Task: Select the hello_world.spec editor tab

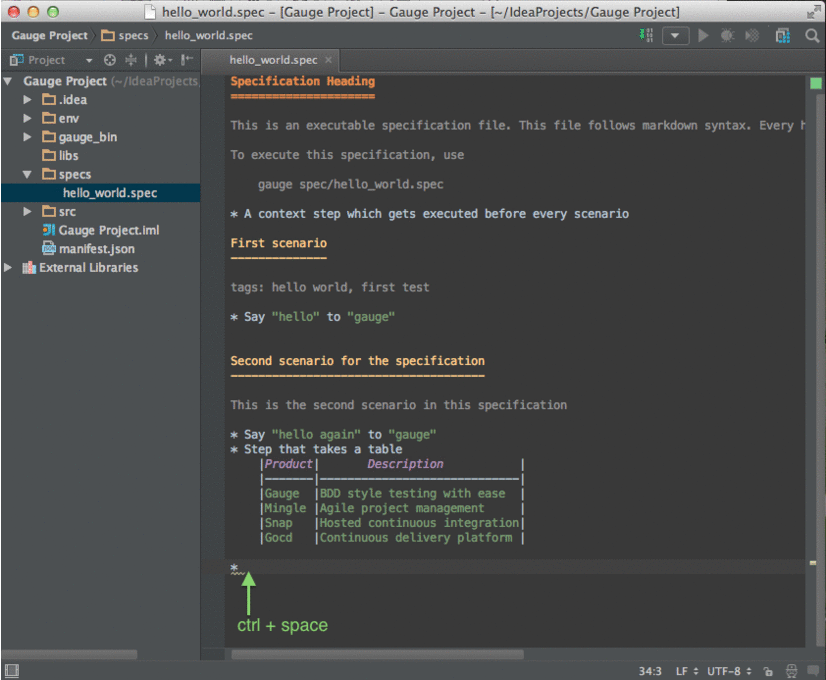Action: [x=273, y=60]
